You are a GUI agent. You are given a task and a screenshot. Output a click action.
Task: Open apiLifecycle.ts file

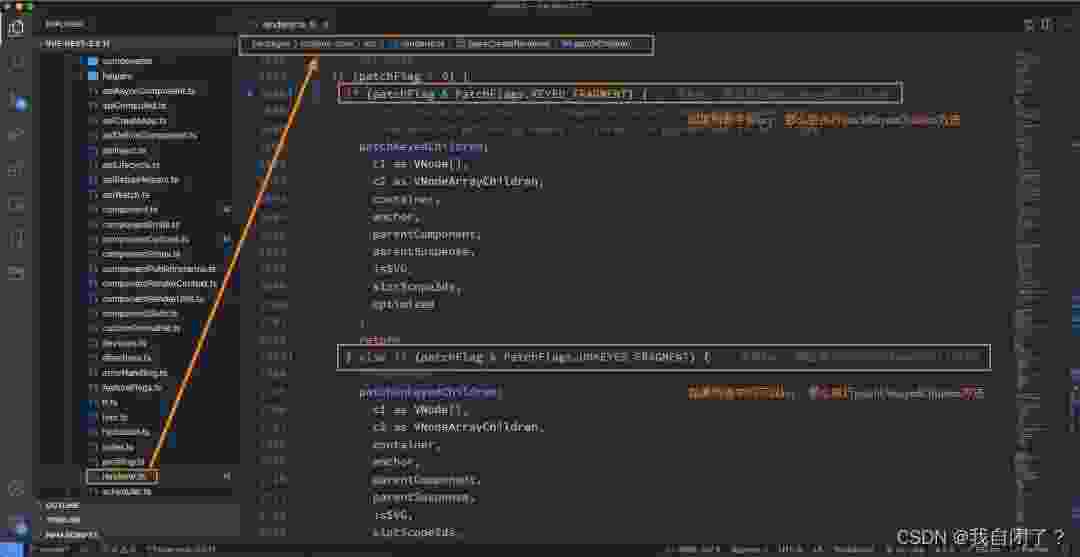[x=131, y=165]
